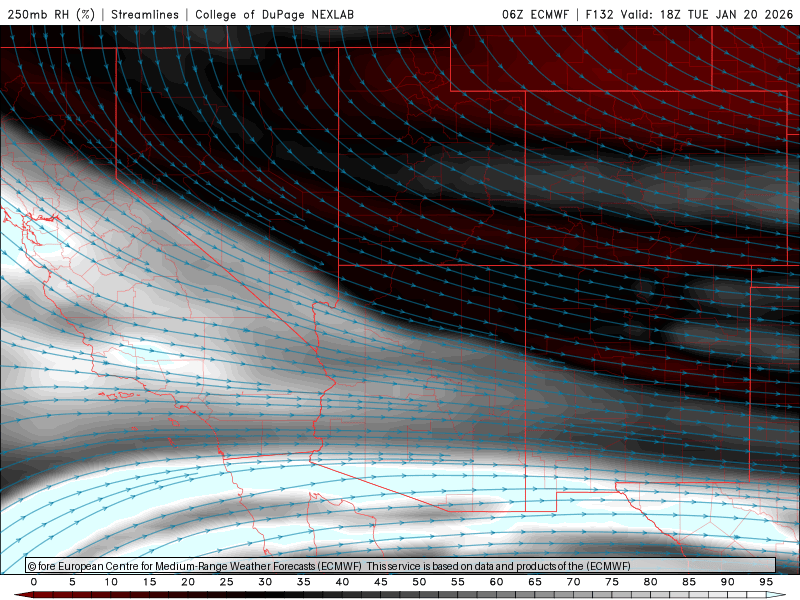Viewport: 800px width, 600px height.
Task: Click the '65' value on the color scale
Action: [535, 582]
